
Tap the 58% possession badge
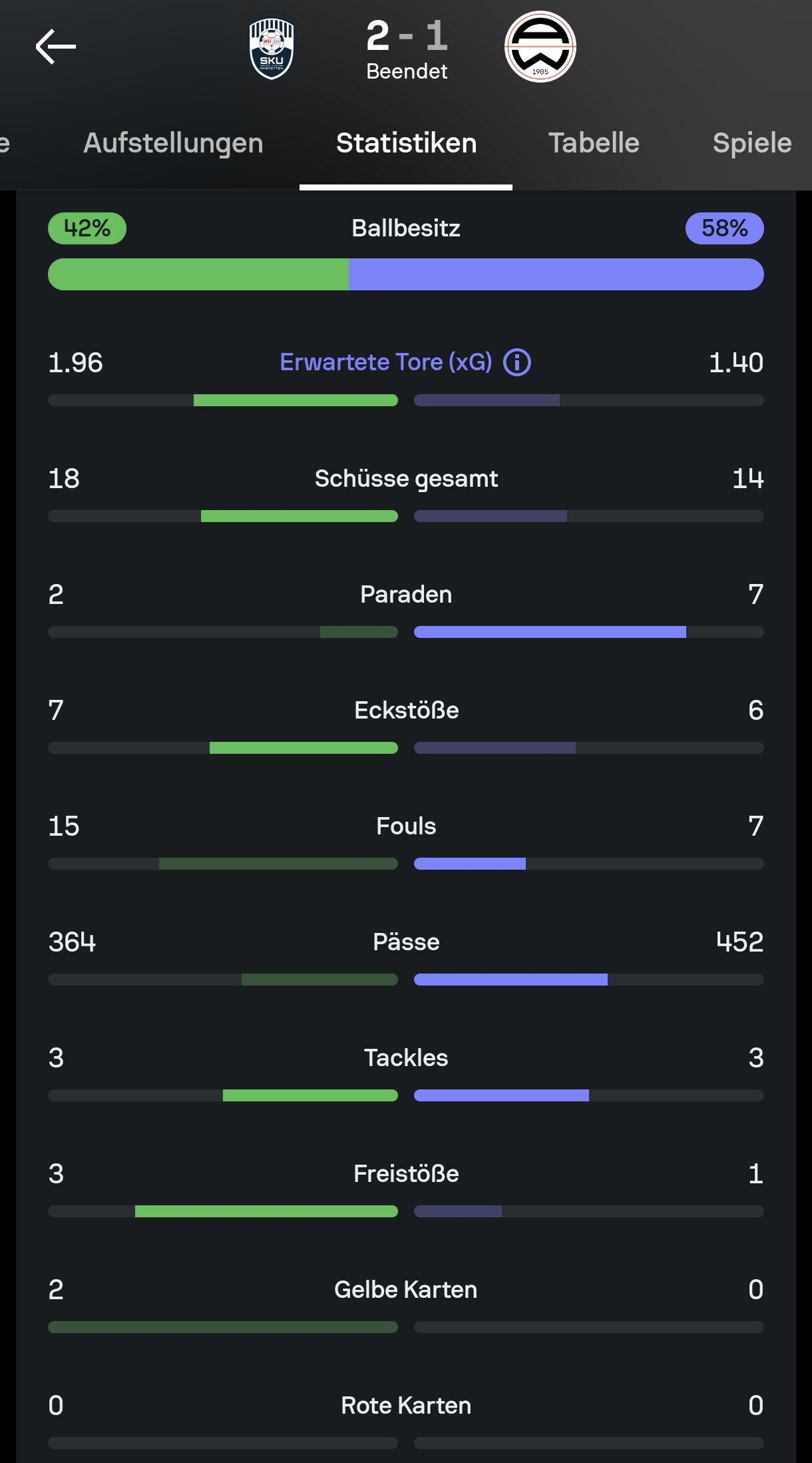725,228
